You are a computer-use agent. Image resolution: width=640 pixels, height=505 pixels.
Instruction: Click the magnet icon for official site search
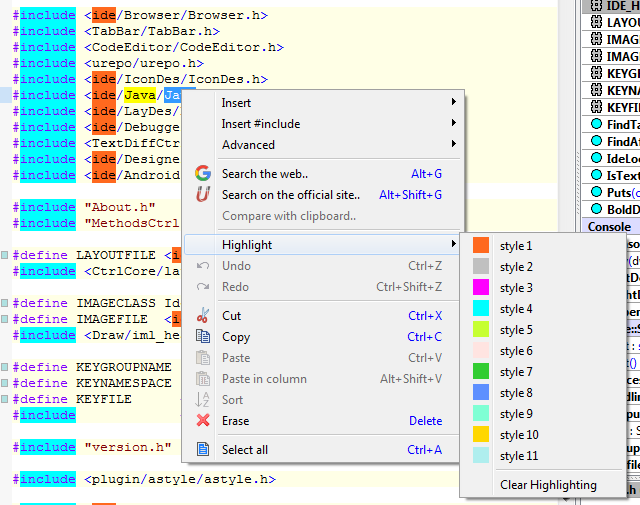(203, 195)
